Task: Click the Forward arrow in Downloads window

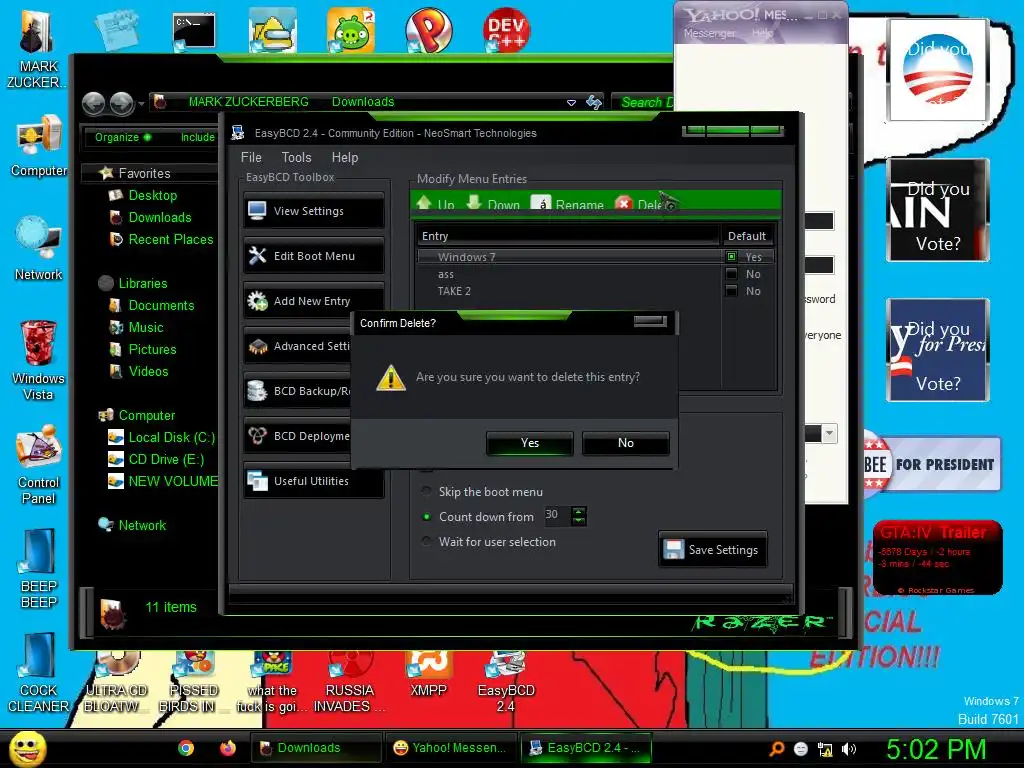Action: [x=121, y=103]
